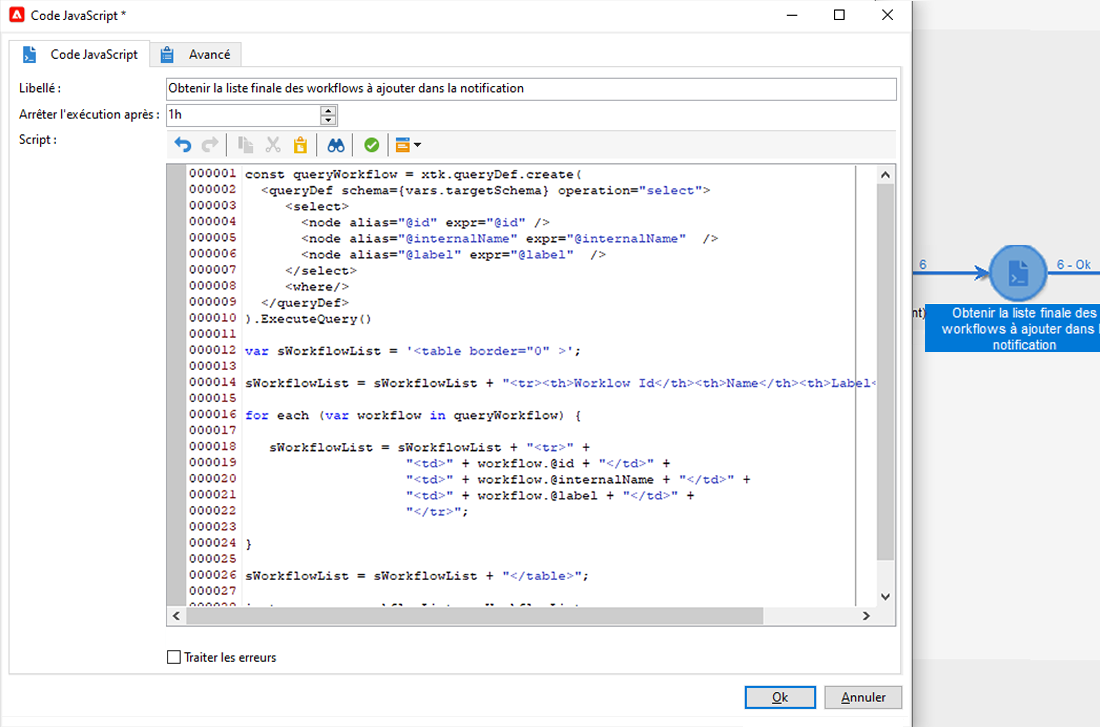Click the vertical scrollbar thumb in script

885,372
